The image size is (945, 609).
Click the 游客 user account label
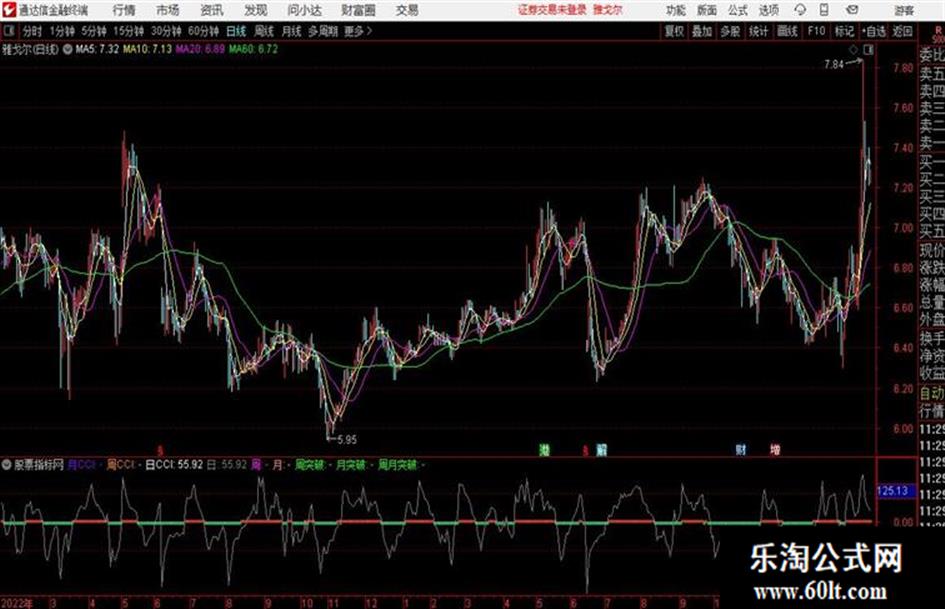pyautogui.click(x=903, y=10)
